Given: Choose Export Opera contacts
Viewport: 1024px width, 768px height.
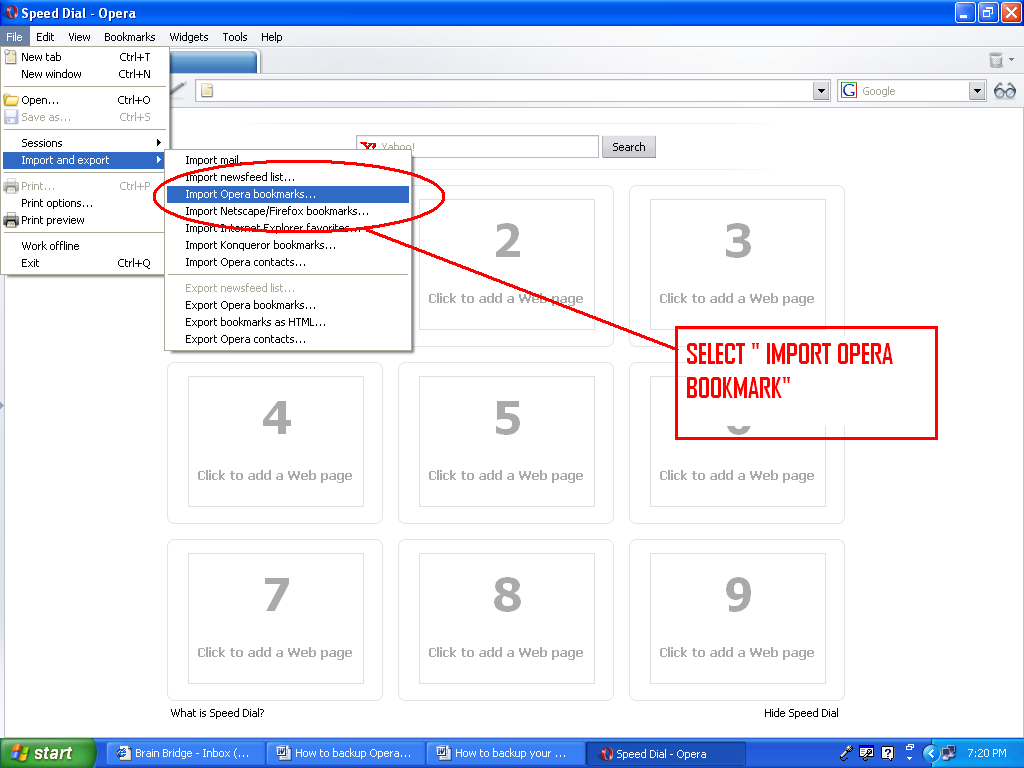Looking at the screenshot, I should (288, 339).
